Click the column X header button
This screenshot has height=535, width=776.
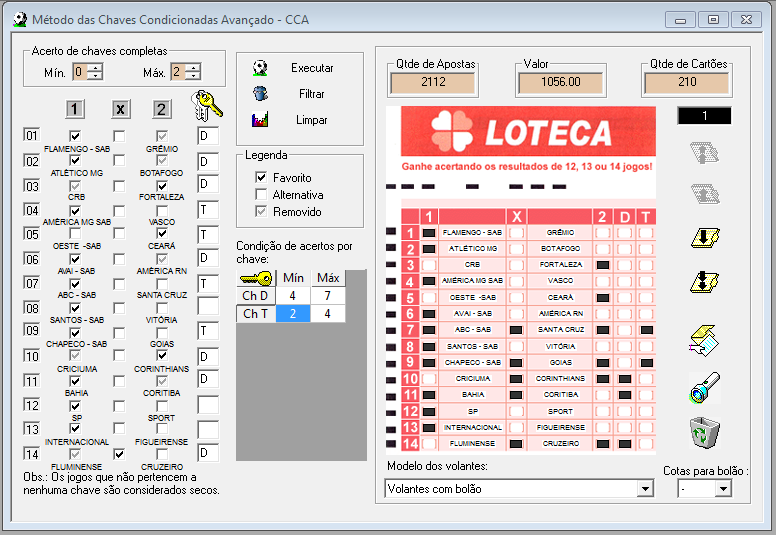tap(121, 109)
